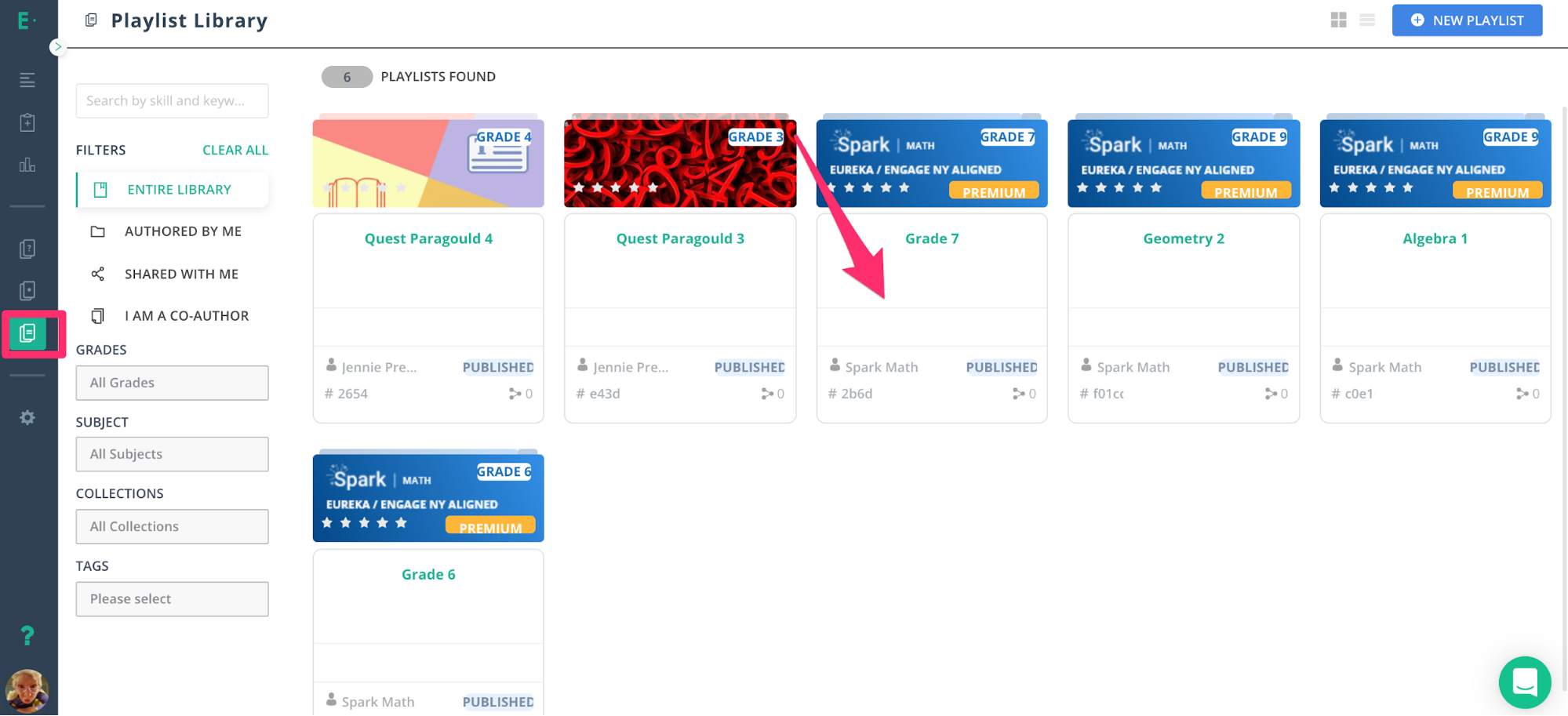
Task: Create a new playlist
Action: [1467, 20]
